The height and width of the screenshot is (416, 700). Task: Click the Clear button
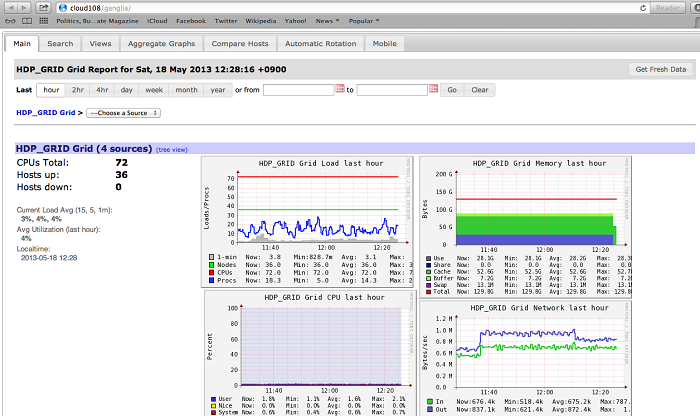click(x=480, y=90)
